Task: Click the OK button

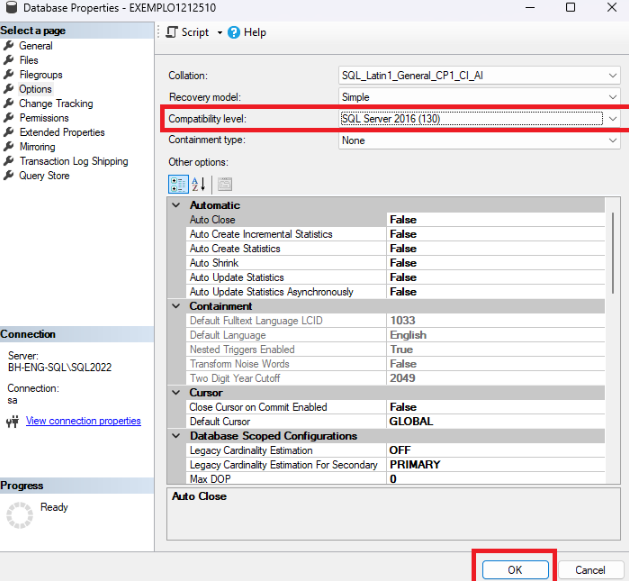Action: tap(515, 570)
